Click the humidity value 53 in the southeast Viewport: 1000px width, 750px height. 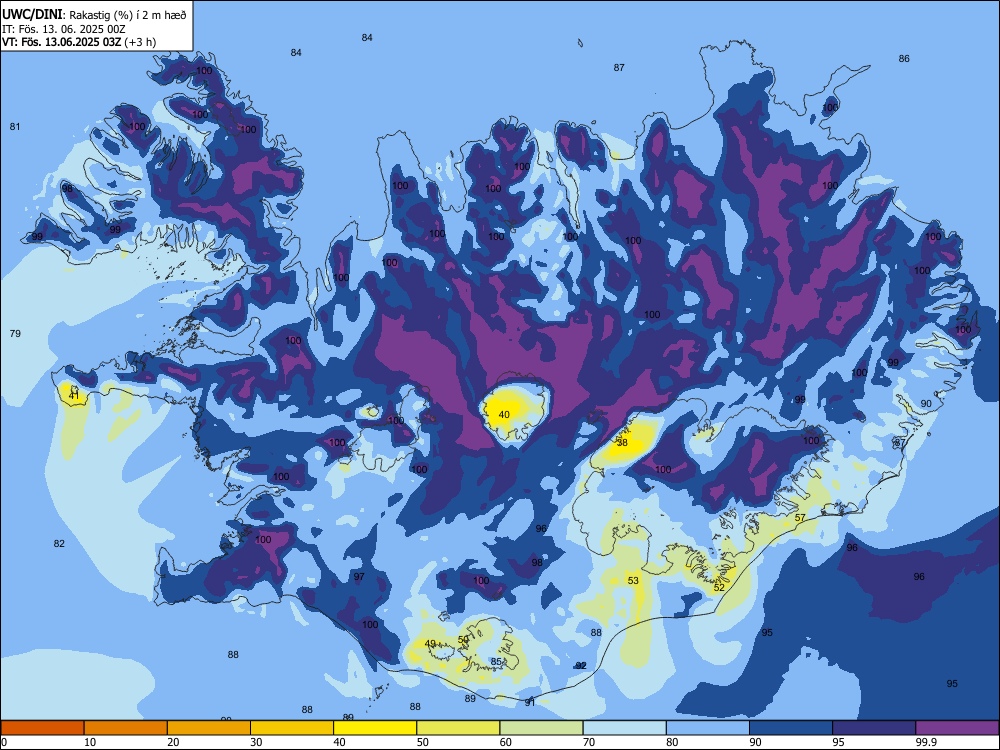click(633, 580)
